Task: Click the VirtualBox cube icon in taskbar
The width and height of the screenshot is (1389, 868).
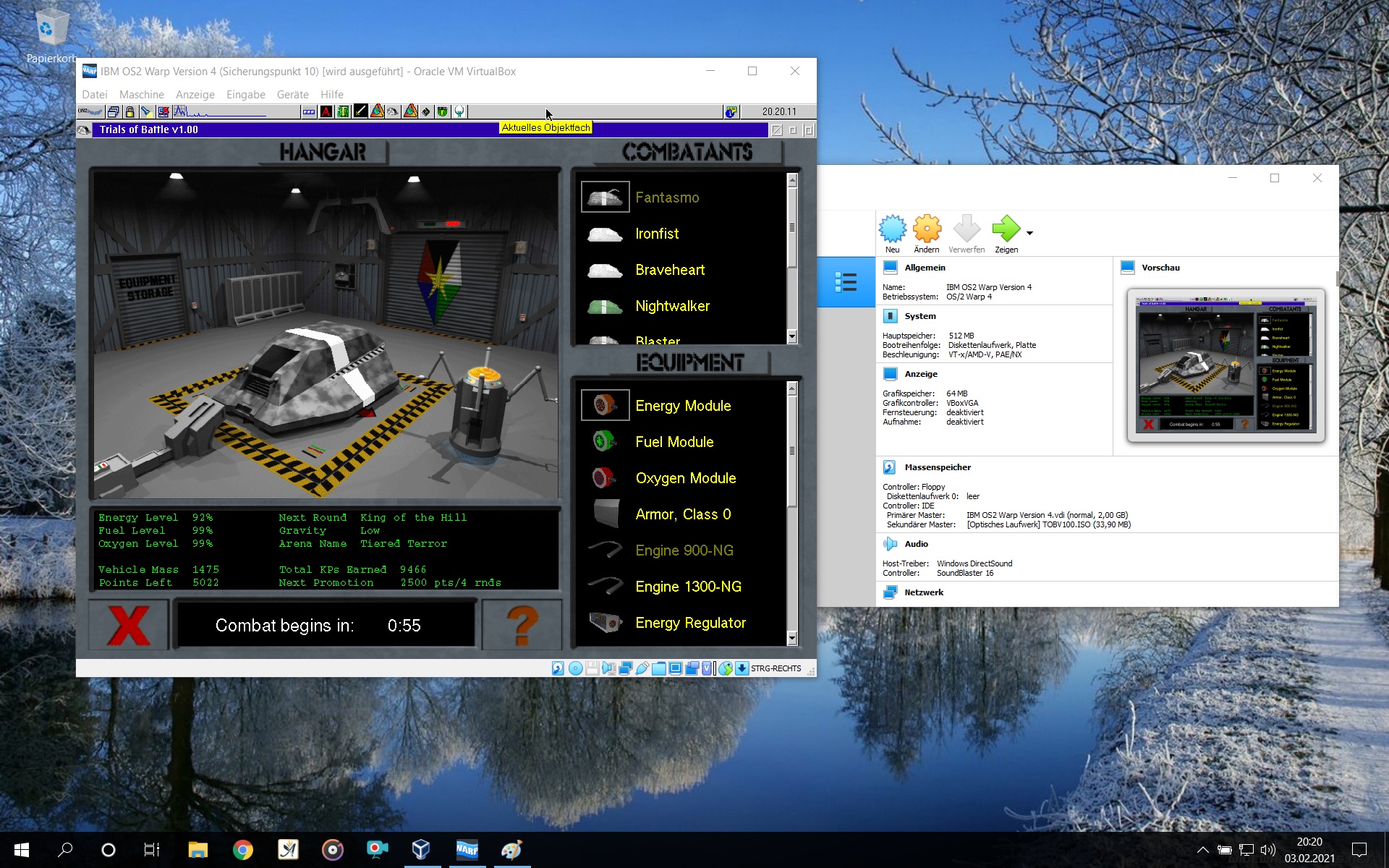Action: point(422,850)
